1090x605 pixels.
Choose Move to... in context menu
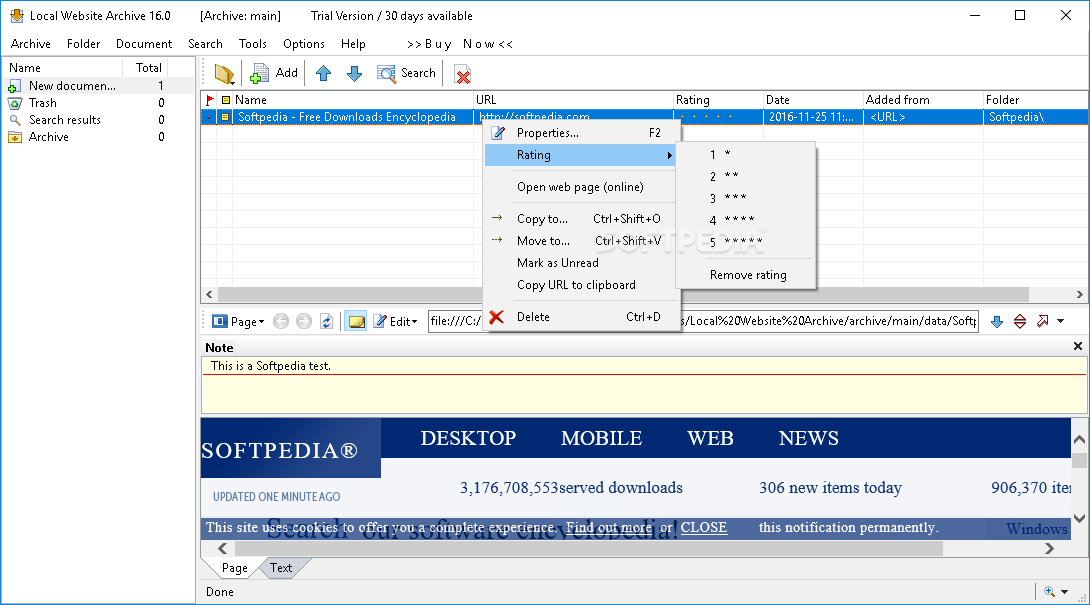click(x=581, y=241)
